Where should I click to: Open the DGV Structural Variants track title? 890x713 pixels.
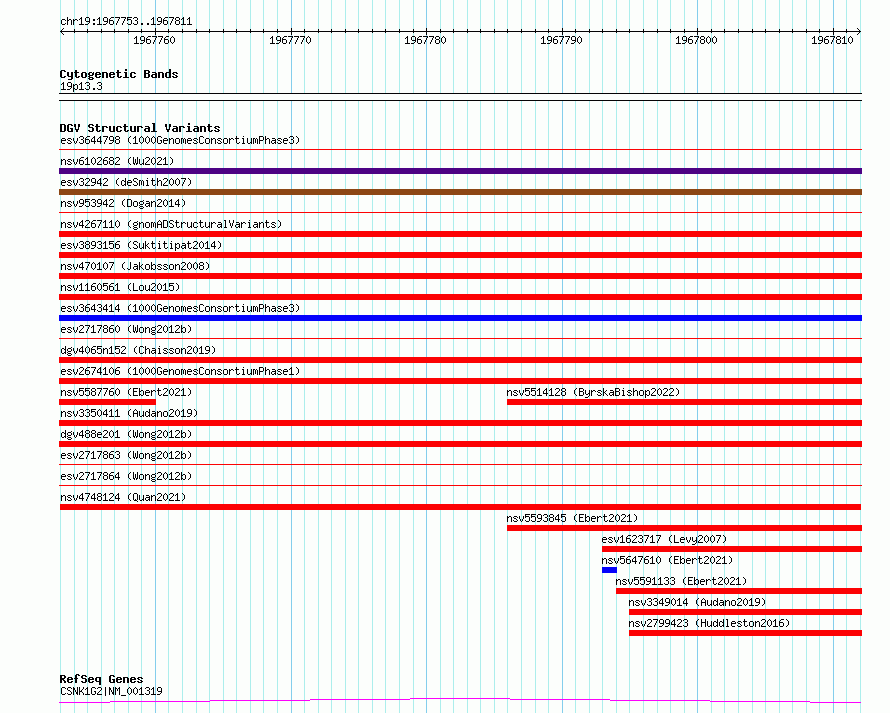[140, 128]
